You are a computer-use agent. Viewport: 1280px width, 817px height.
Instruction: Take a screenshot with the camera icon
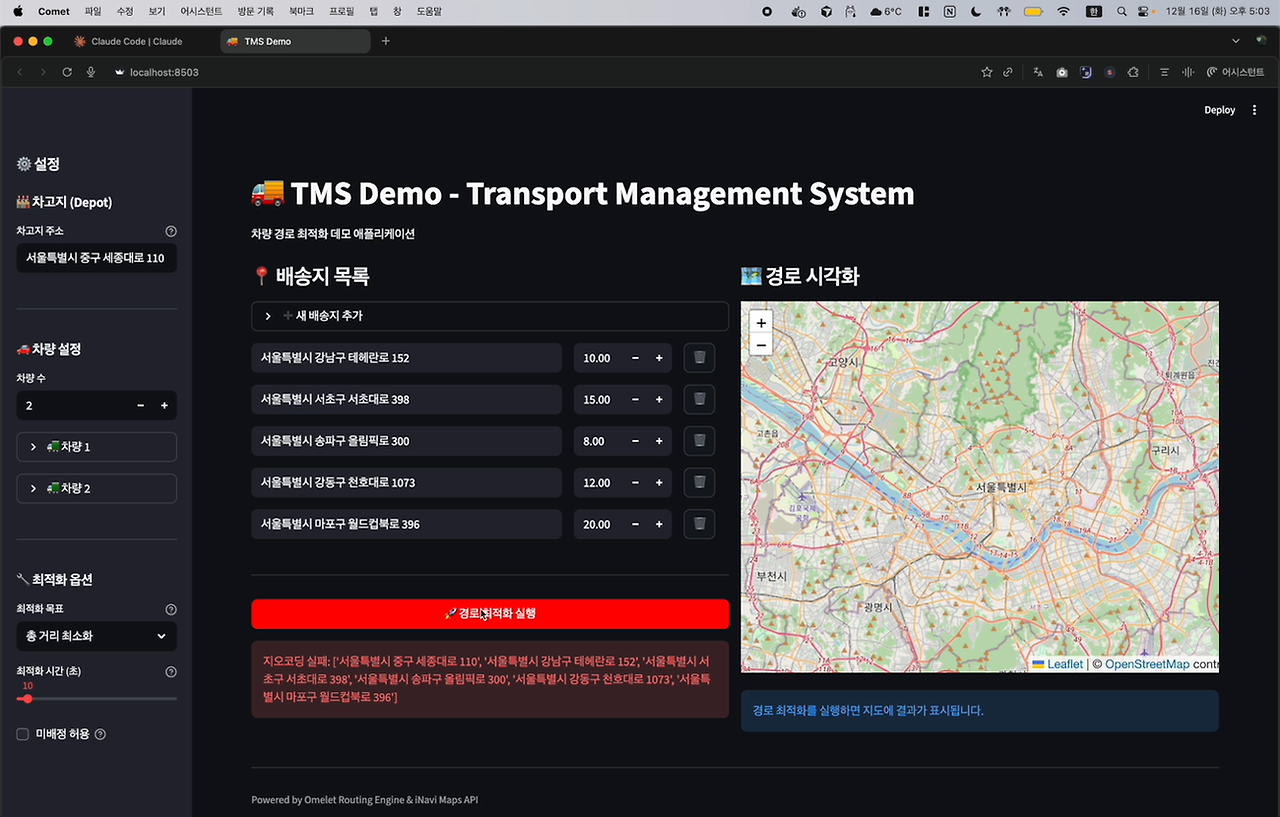(1062, 72)
